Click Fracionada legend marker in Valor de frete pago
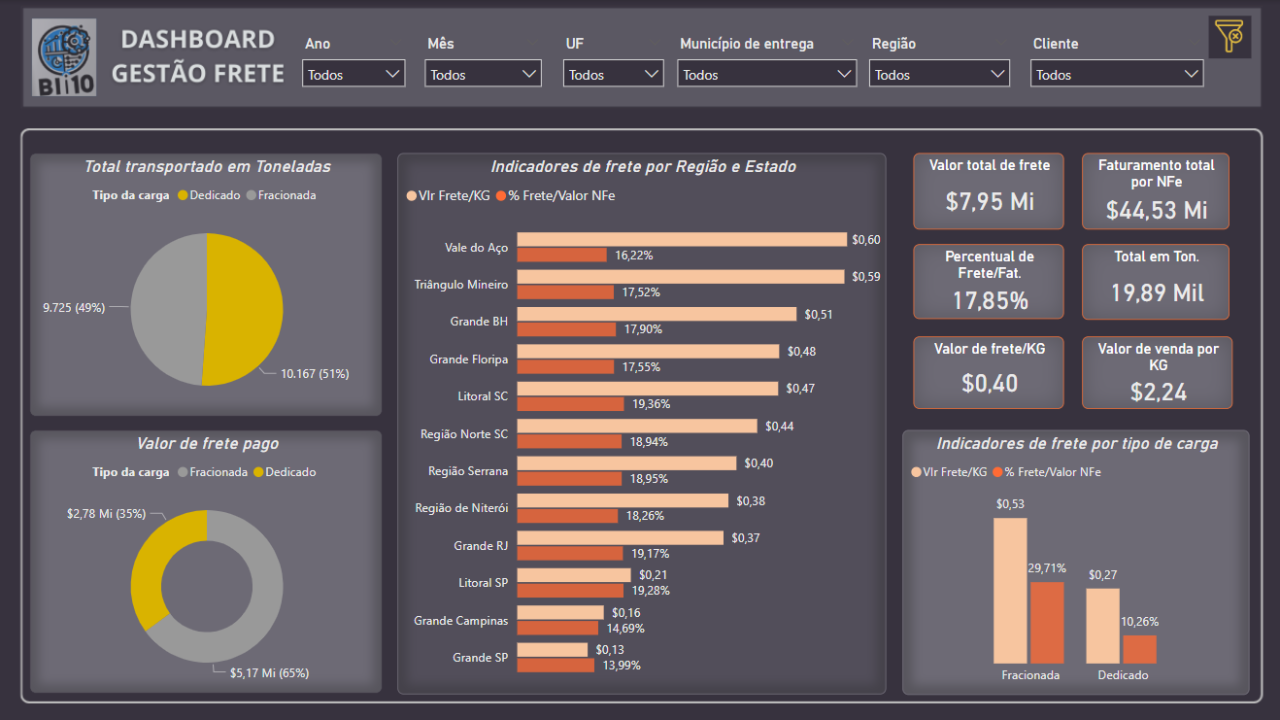Viewport: 1280px width, 720px height. coord(183,472)
